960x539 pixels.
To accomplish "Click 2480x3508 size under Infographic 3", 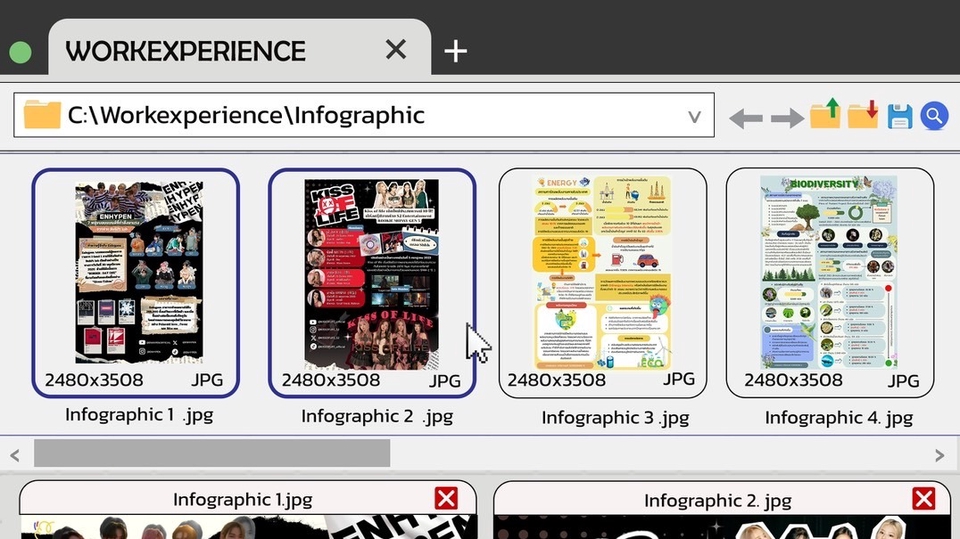I will [557, 380].
